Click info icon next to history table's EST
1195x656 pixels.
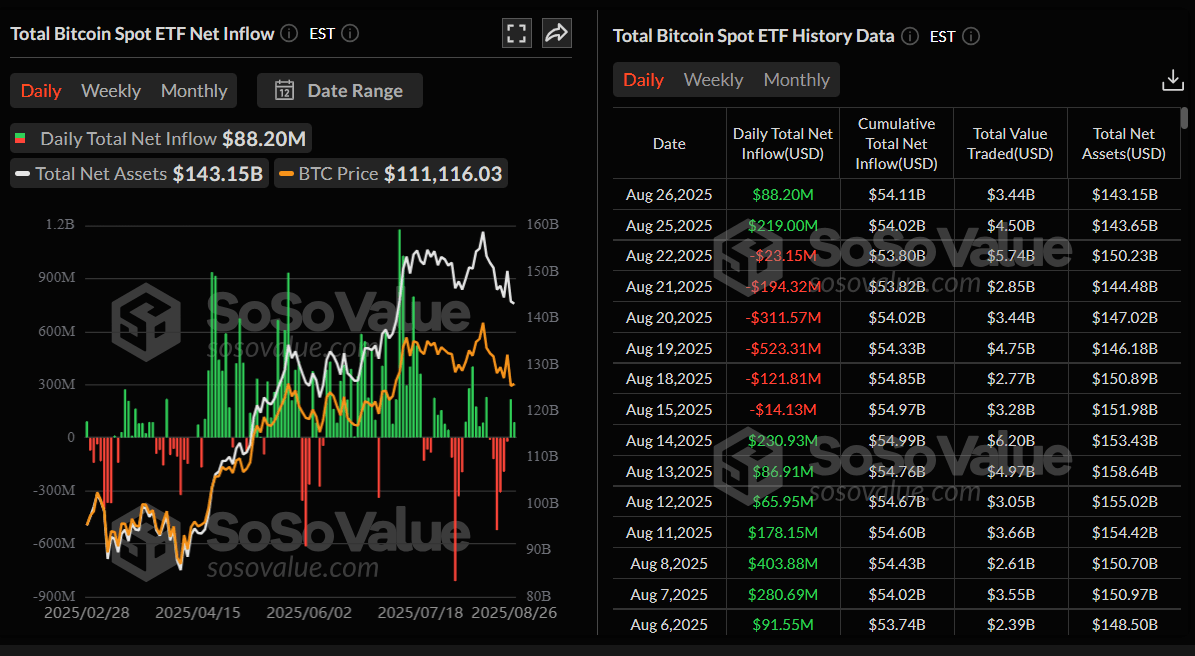pos(970,36)
